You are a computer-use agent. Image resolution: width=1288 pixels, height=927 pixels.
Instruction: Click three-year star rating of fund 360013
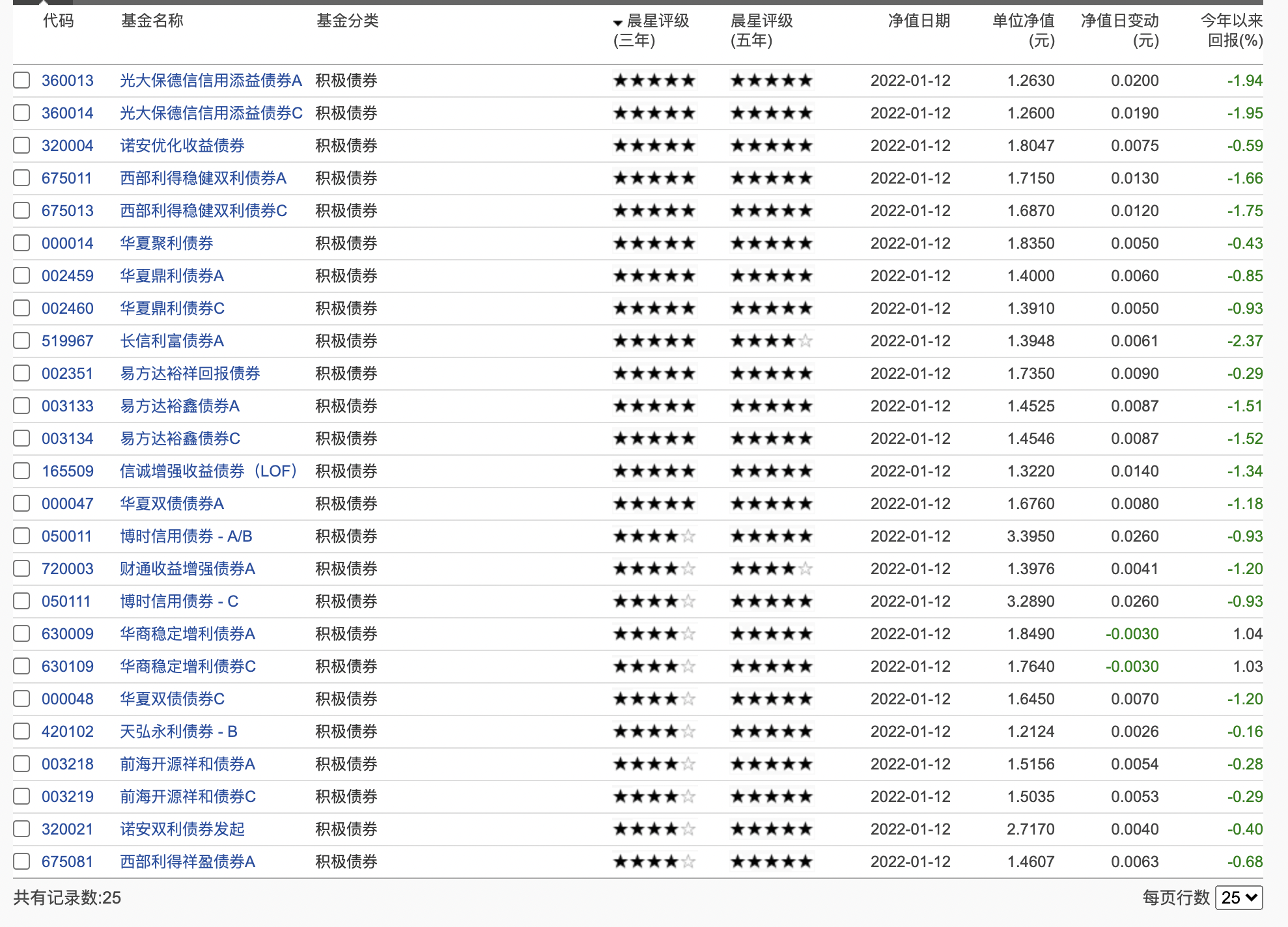654,81
